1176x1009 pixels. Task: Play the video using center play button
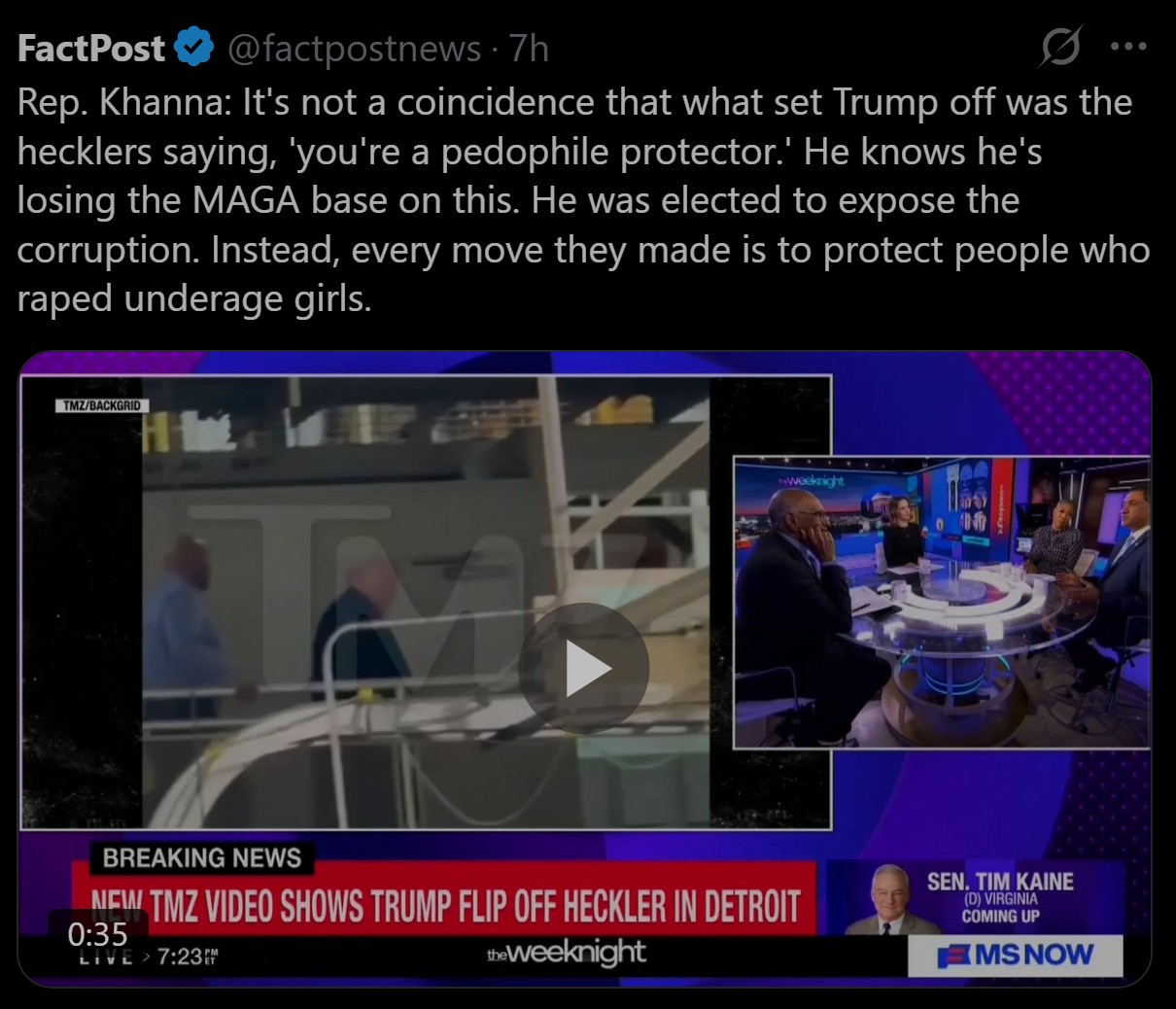coord(584,668)
